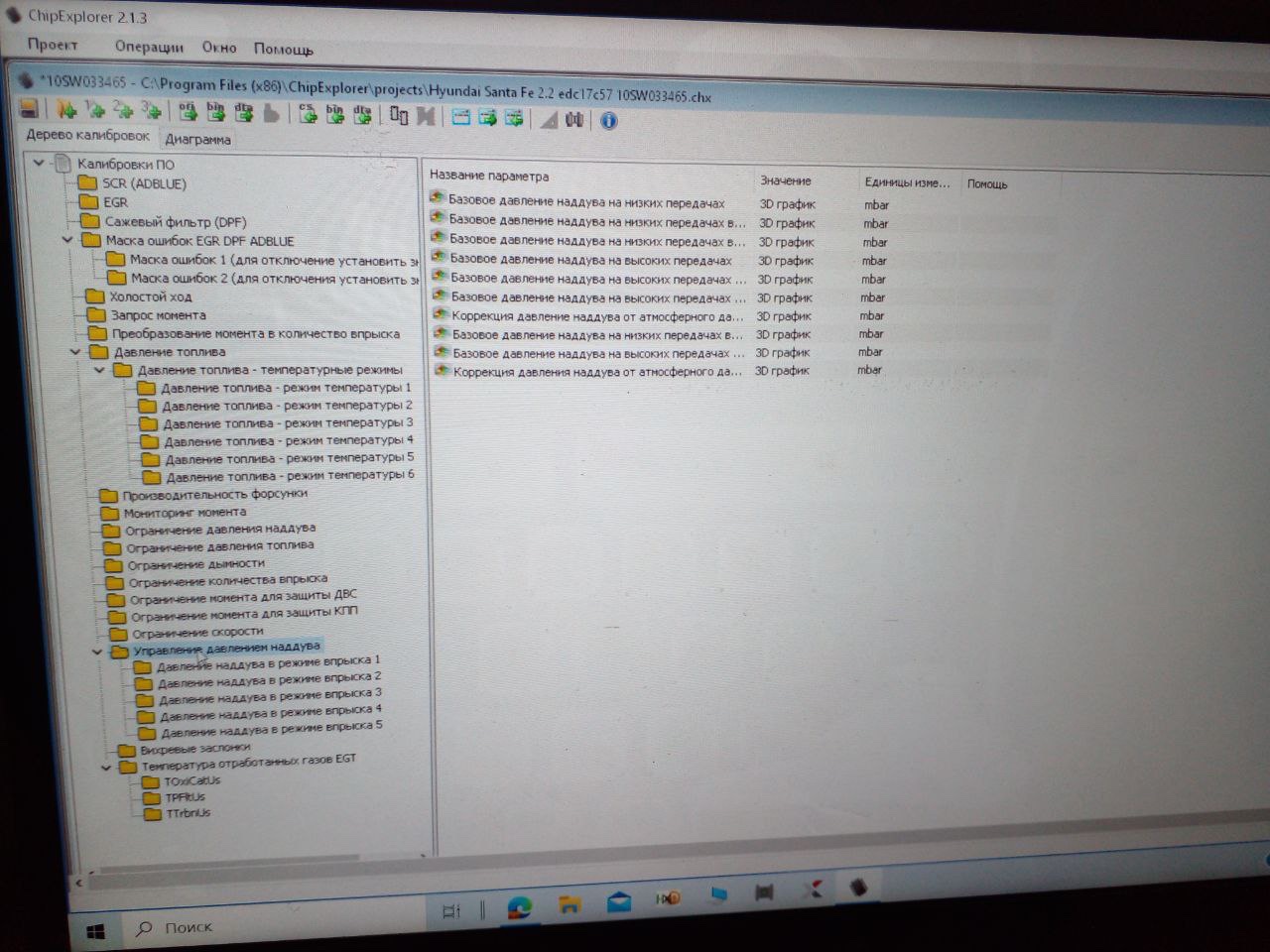
Task: Sort by the 'Название параметра' column header
Action: 489,176
